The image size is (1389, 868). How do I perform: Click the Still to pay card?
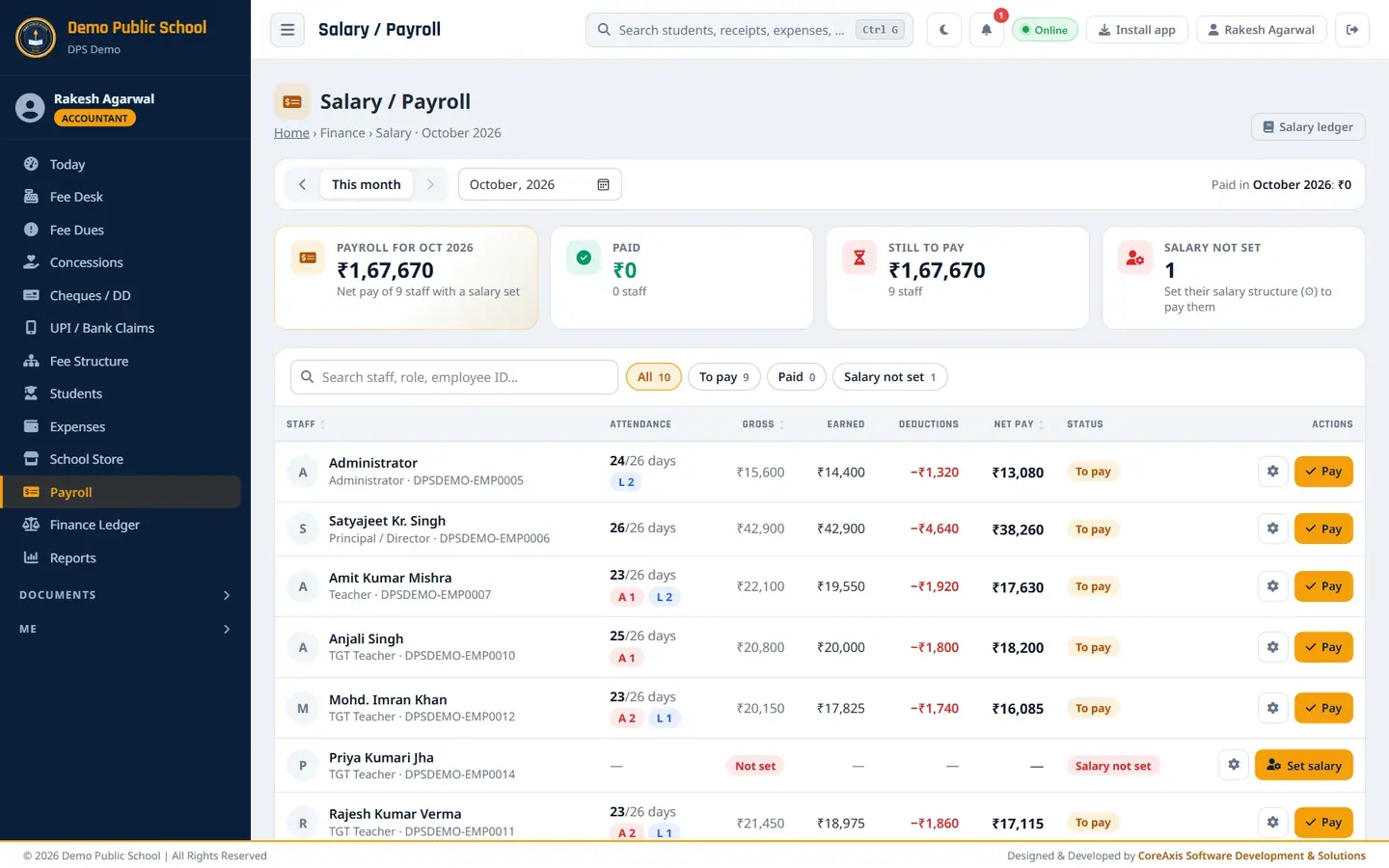tap(958, 278)
